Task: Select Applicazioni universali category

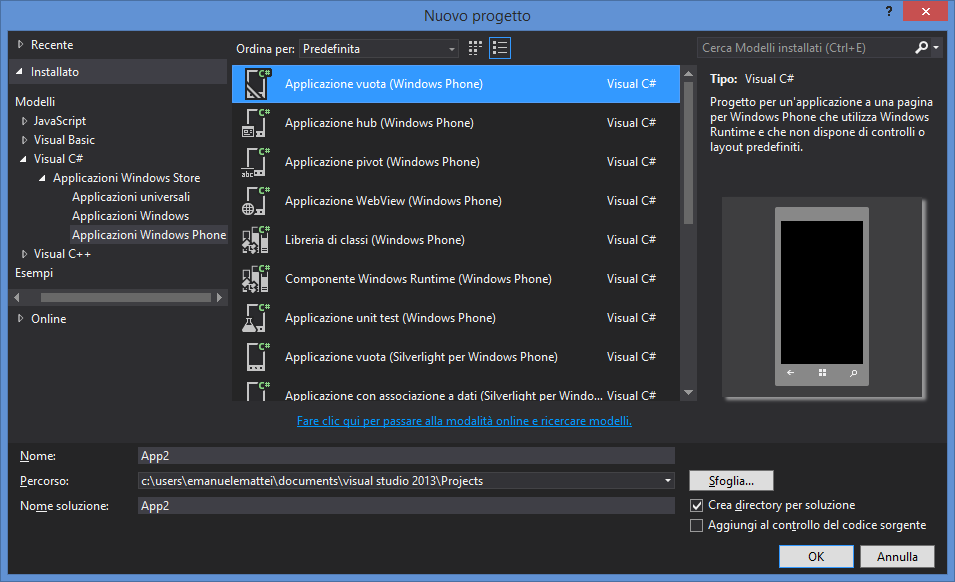Action: click(x=131, y=197)
